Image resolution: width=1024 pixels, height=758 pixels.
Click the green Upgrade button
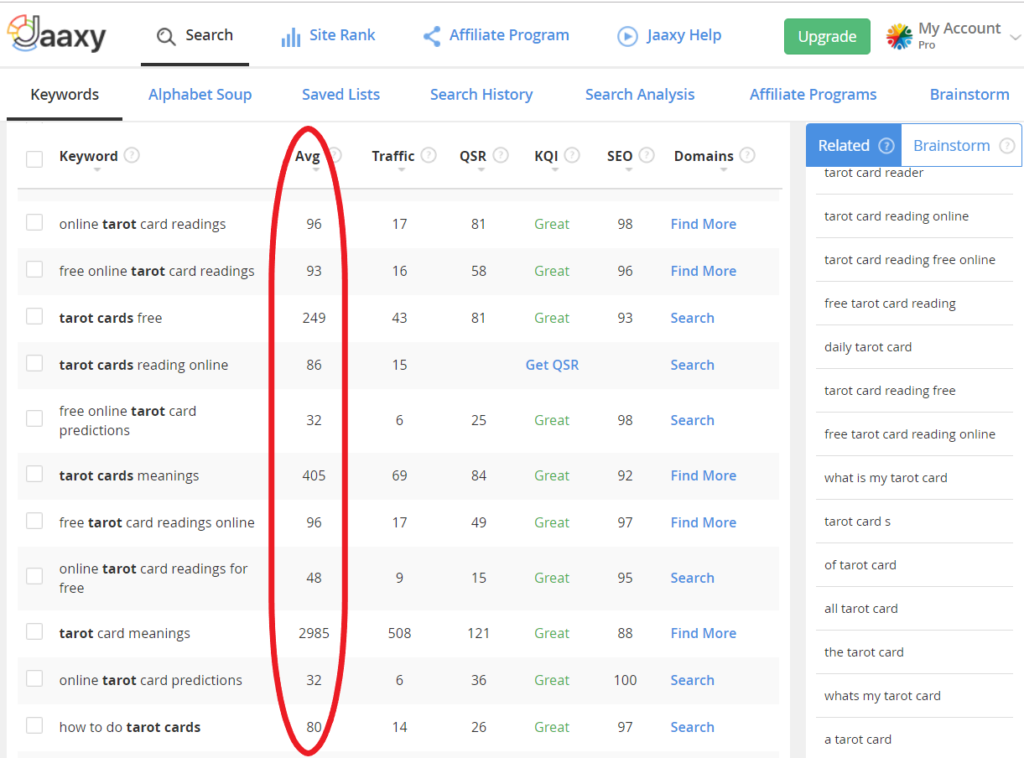[x=827, y=37]
